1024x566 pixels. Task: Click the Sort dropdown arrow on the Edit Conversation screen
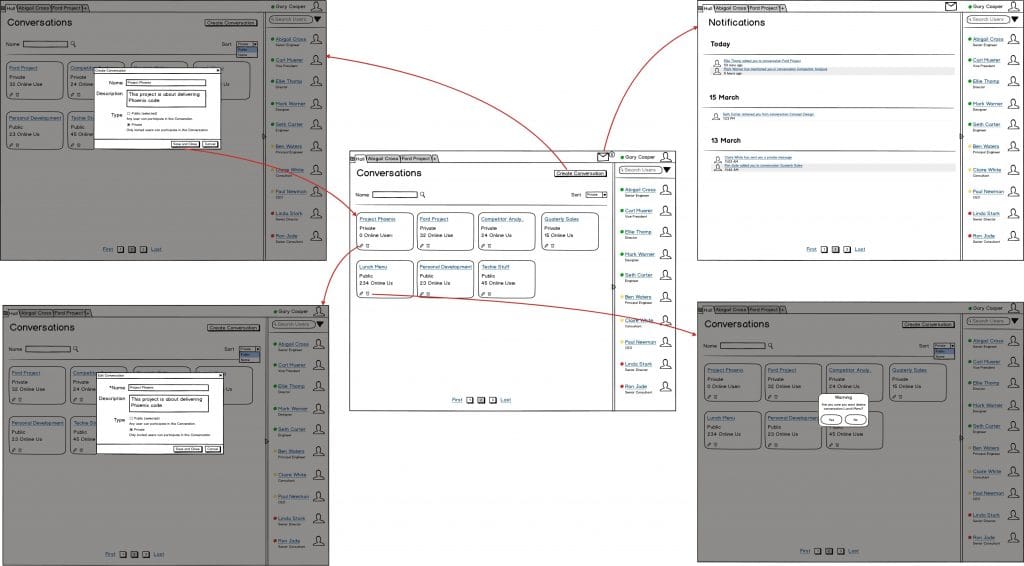tap(257, 349)
